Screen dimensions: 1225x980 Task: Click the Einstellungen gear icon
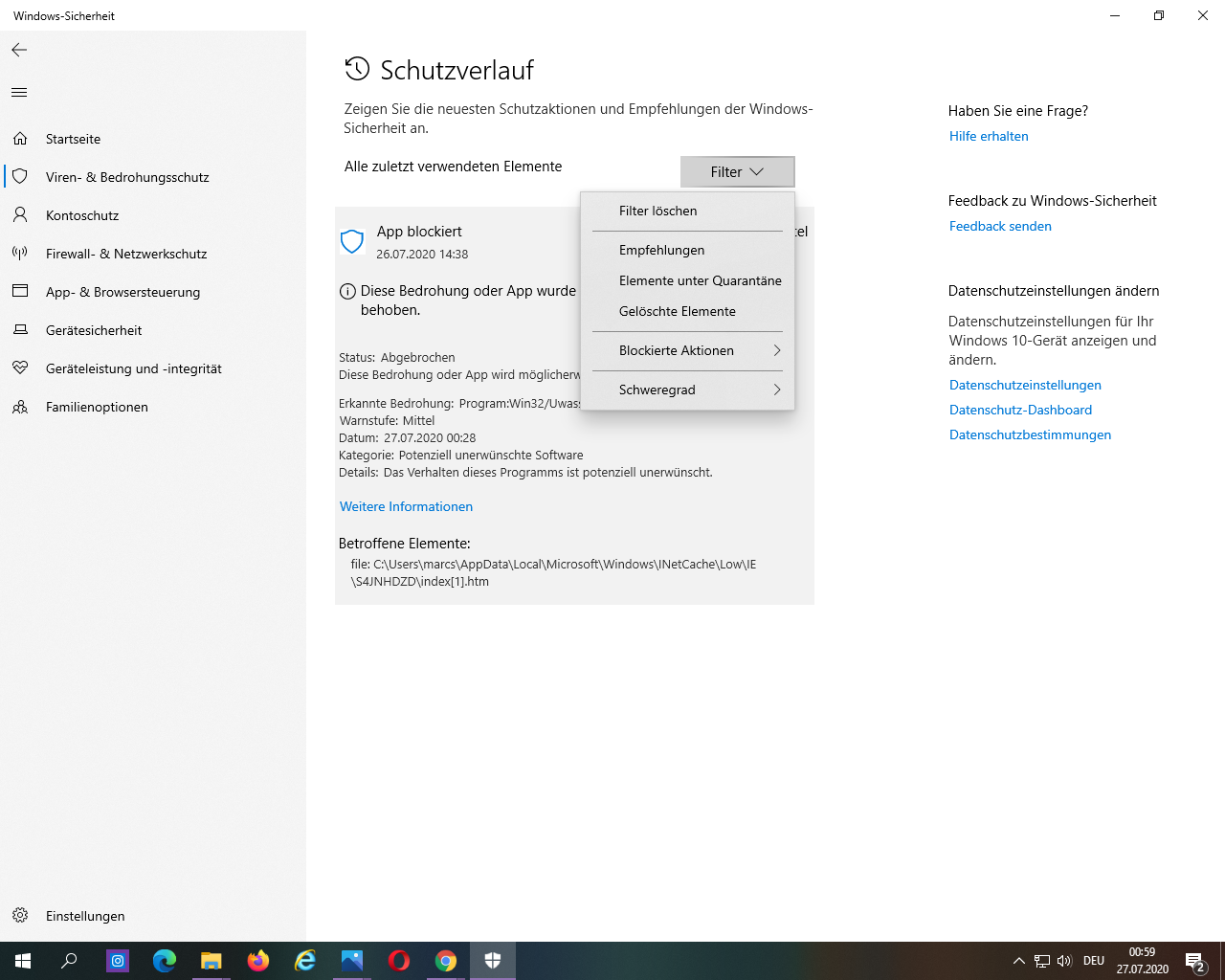coord(20,916)
